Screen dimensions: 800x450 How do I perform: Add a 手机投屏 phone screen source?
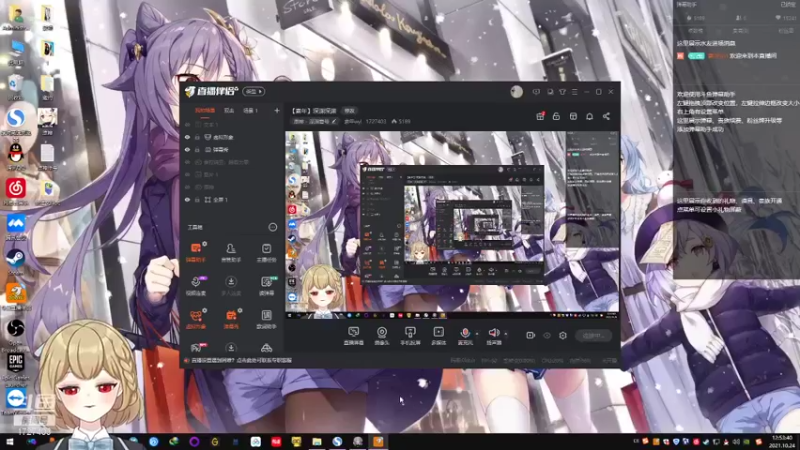(x=410, y=336)
